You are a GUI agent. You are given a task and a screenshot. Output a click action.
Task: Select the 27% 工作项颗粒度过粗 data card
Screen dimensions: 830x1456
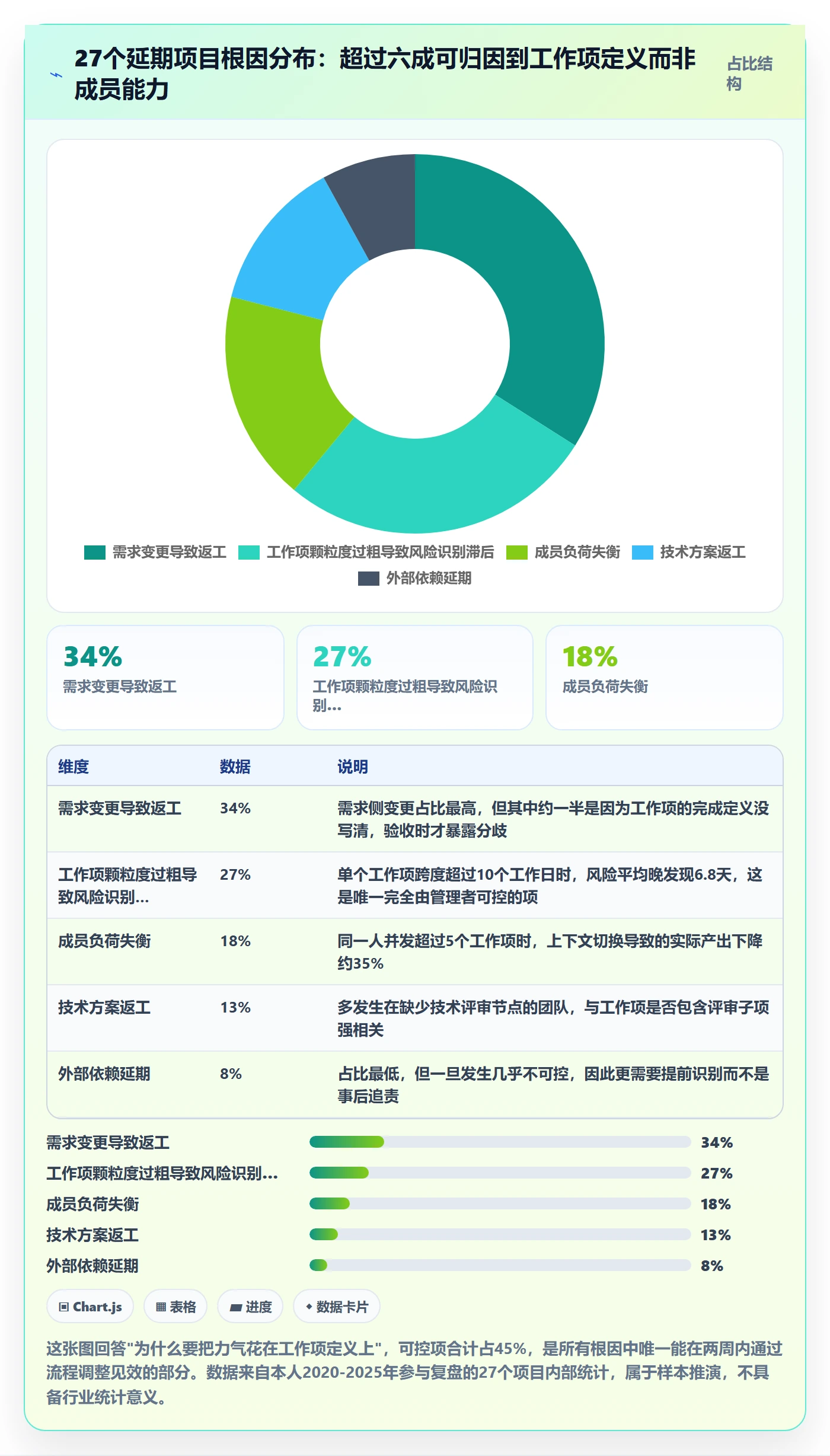coord(415,678)
